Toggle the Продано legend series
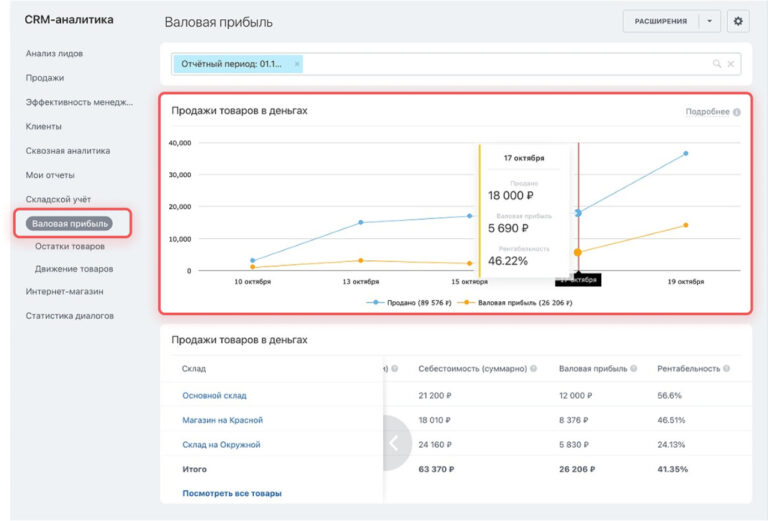This screenshot has width=768, height=521. pyautogui.click(x=408, y=303)
